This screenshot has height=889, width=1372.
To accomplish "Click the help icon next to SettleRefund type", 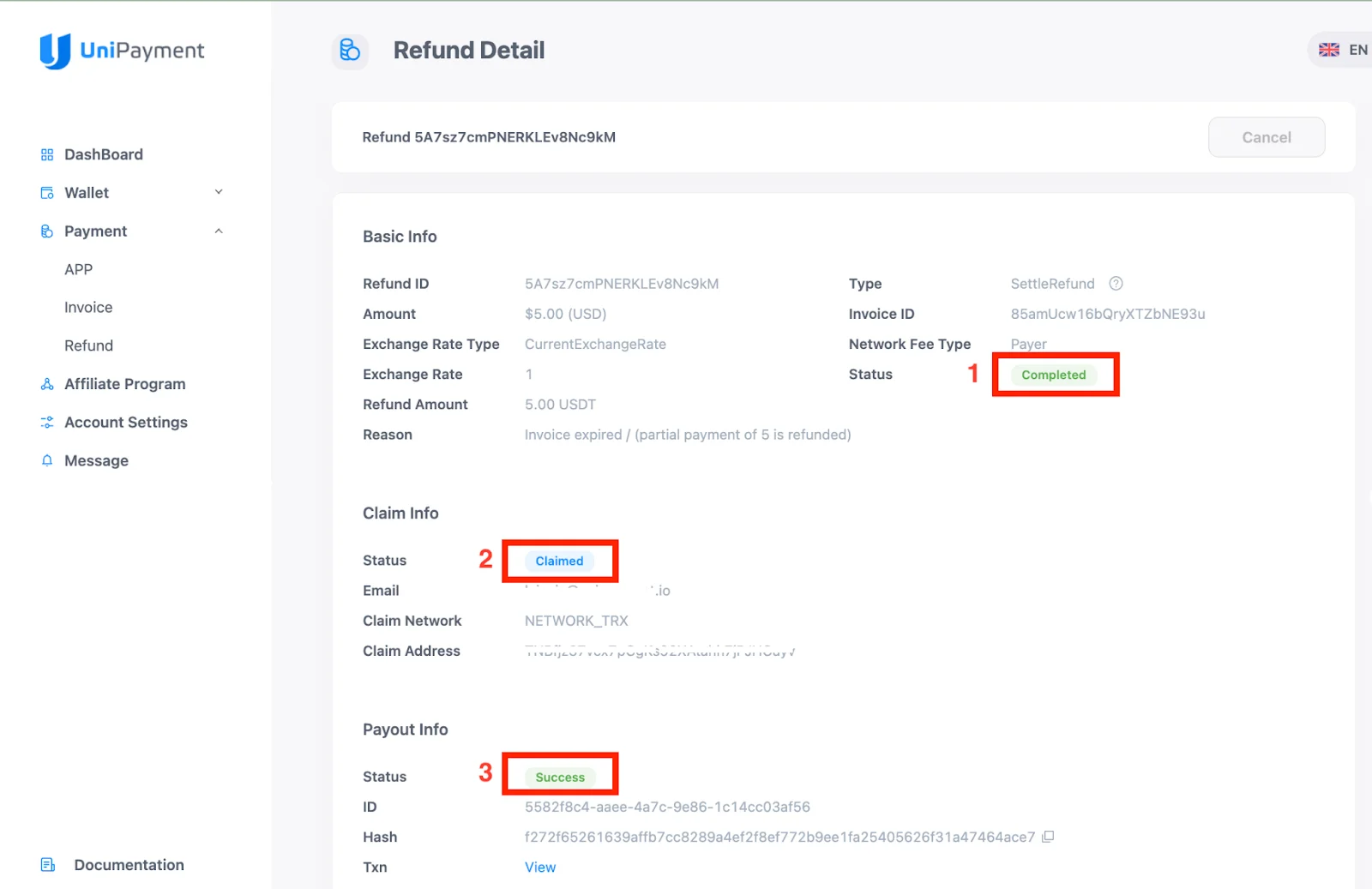I will pyautogui.click(x=1116, y=283).
